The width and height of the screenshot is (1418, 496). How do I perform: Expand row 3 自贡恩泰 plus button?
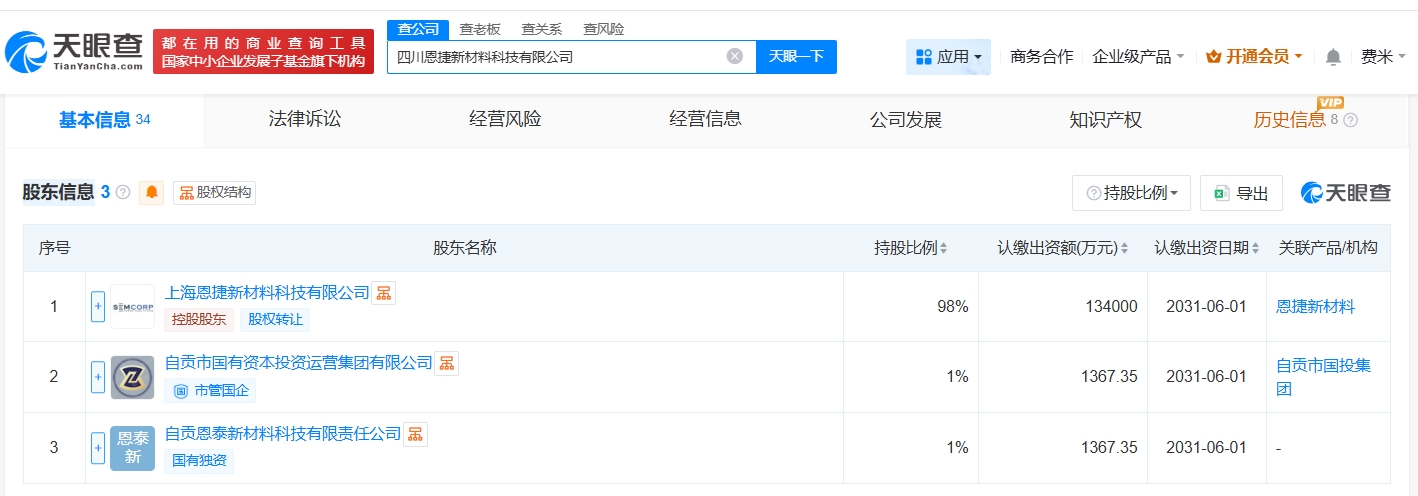(x=98, y=448)
